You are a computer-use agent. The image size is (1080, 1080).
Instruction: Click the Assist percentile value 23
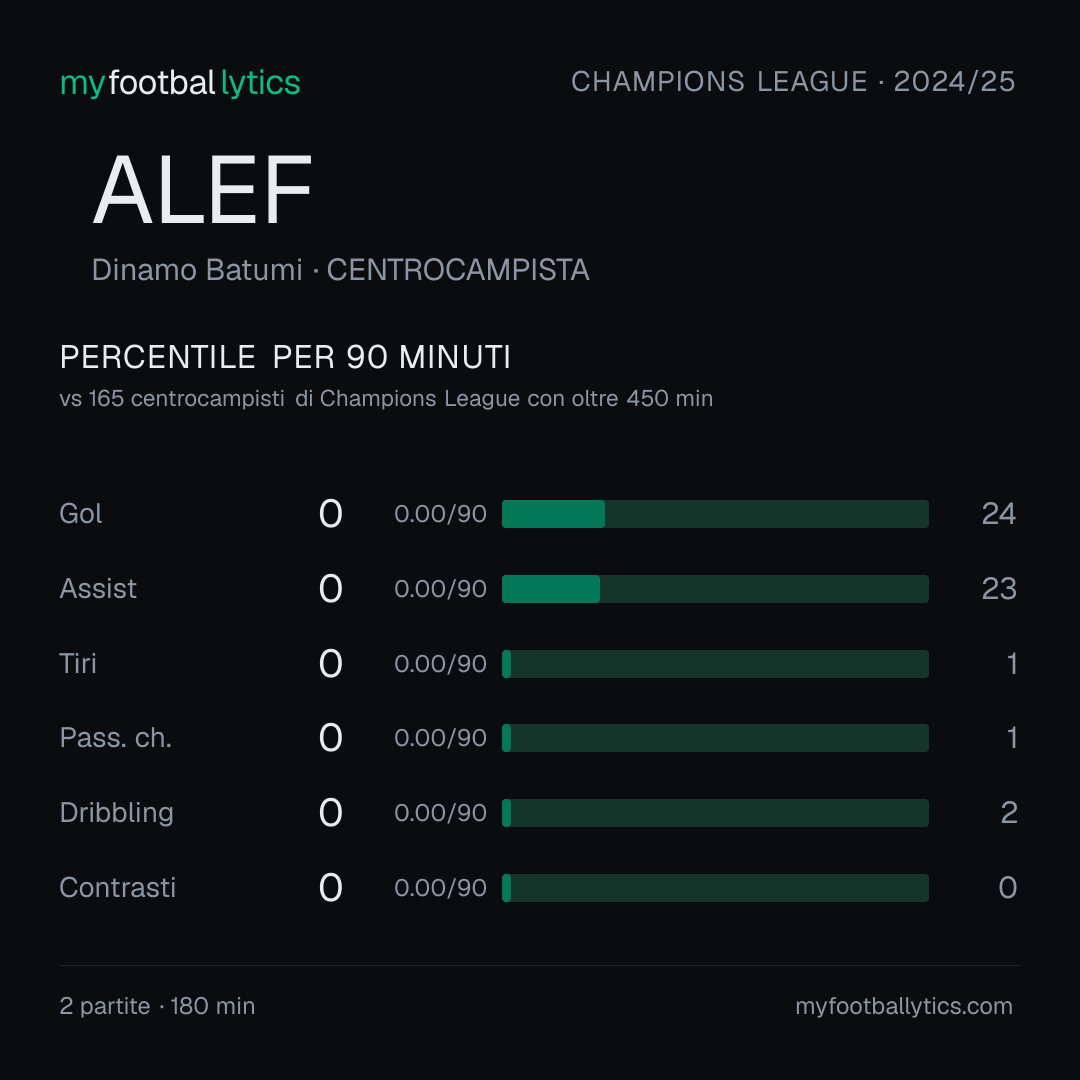pyautogui.click(x=999, y=589)
